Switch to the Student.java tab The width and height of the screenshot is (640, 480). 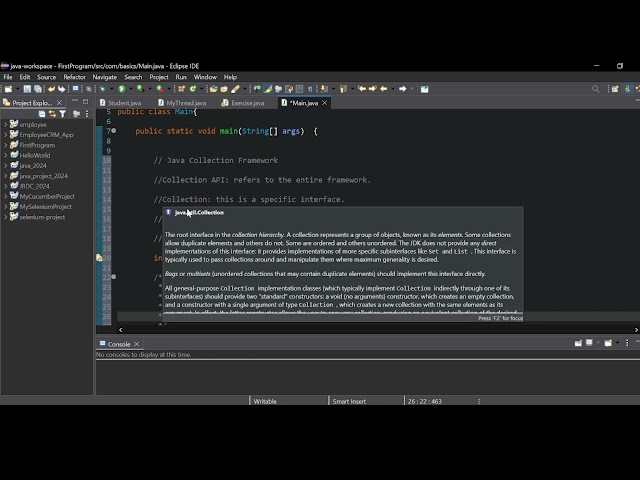[x=121, y=103]
